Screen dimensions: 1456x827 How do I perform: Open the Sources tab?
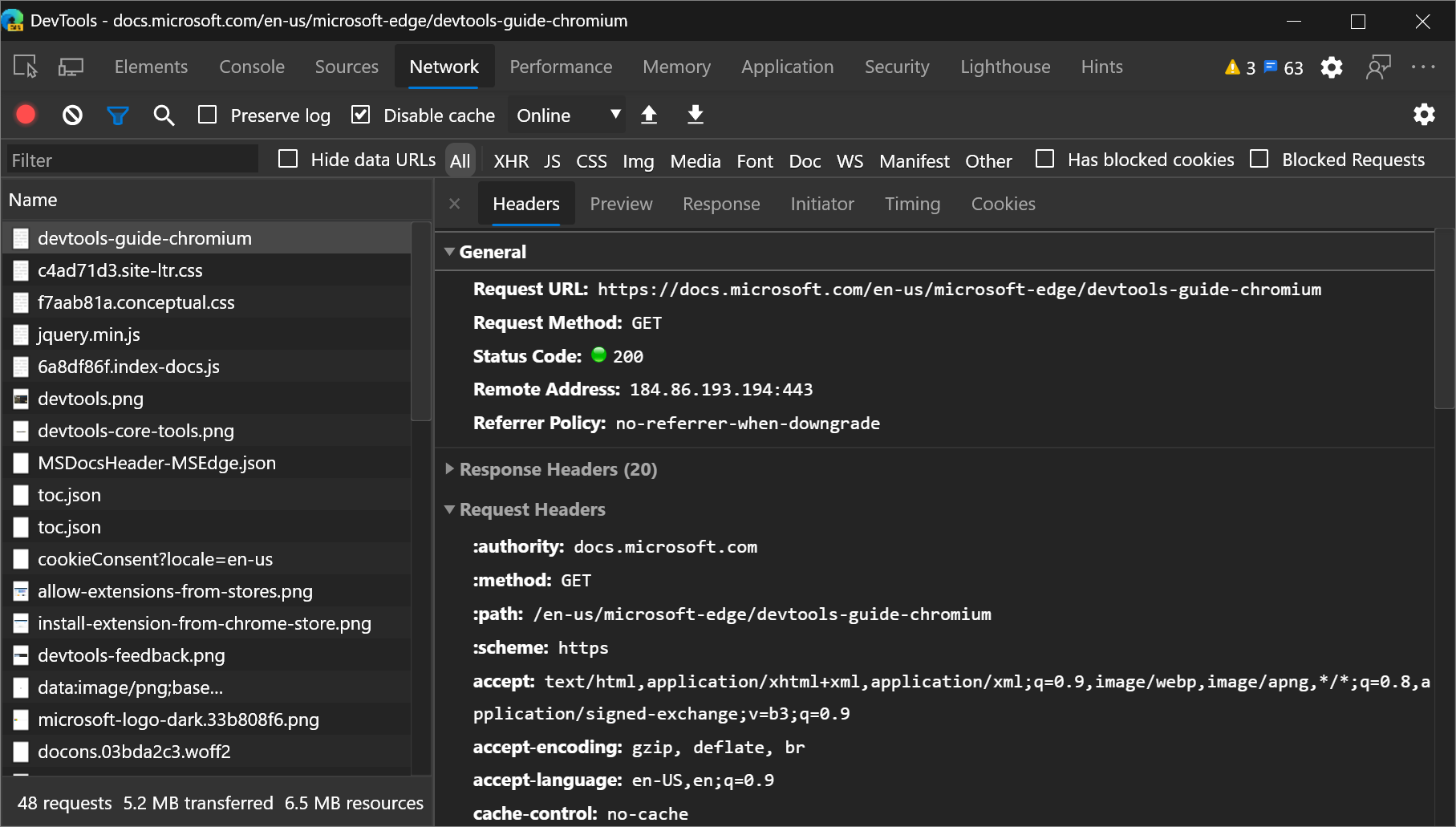tap(347, 67)
